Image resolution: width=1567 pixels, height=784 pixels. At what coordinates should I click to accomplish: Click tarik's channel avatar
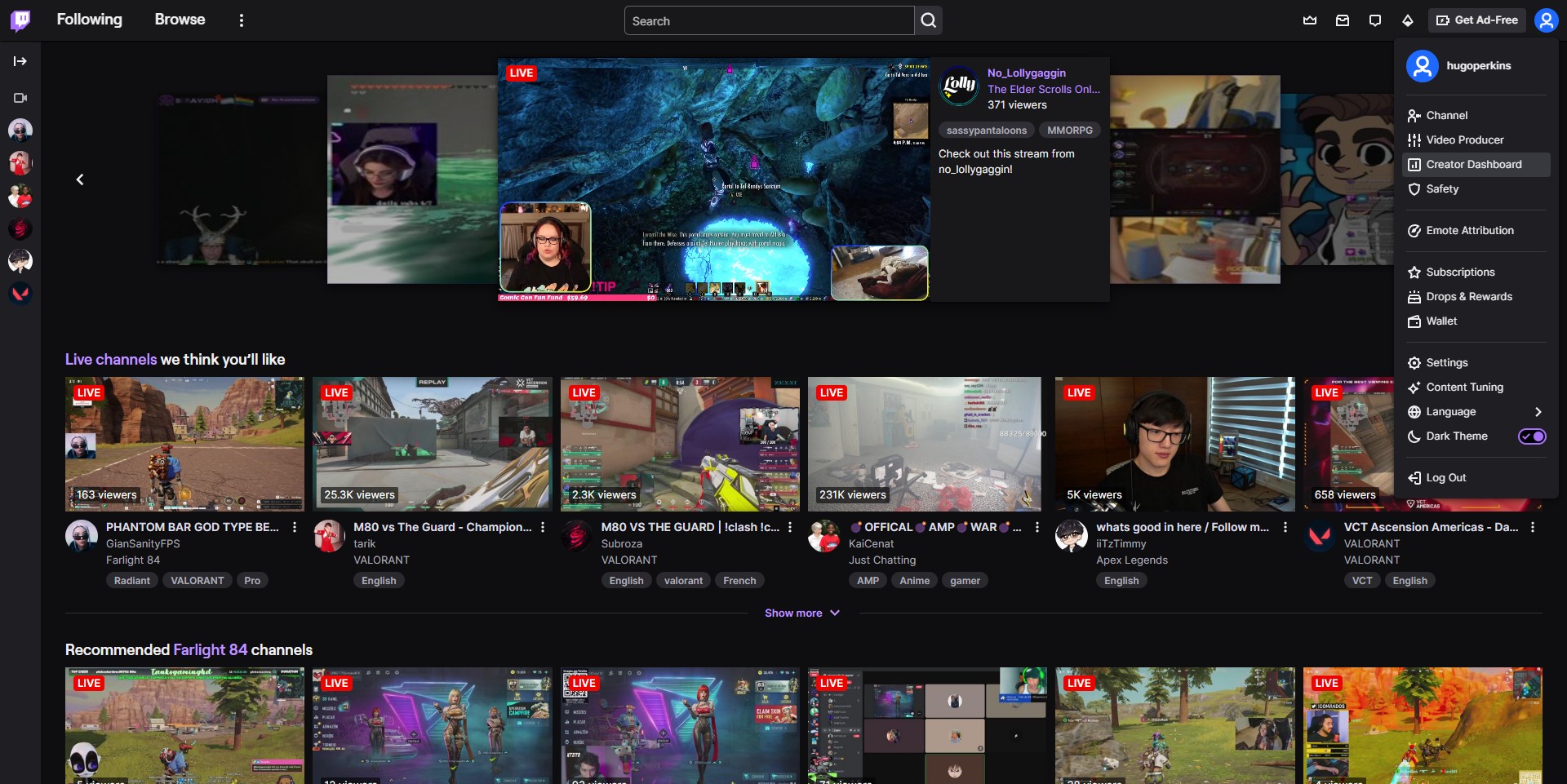[x=329, y=536]
